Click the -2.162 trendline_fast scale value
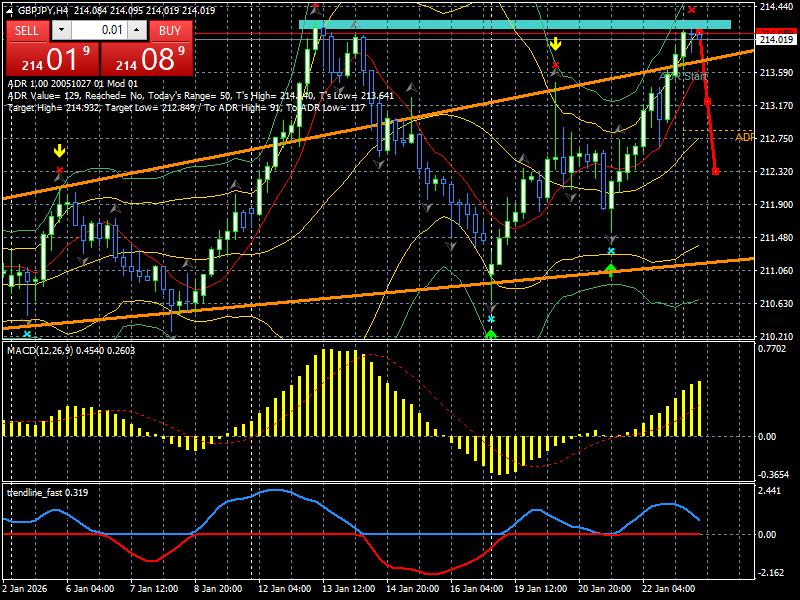 [x=771, y=572]
